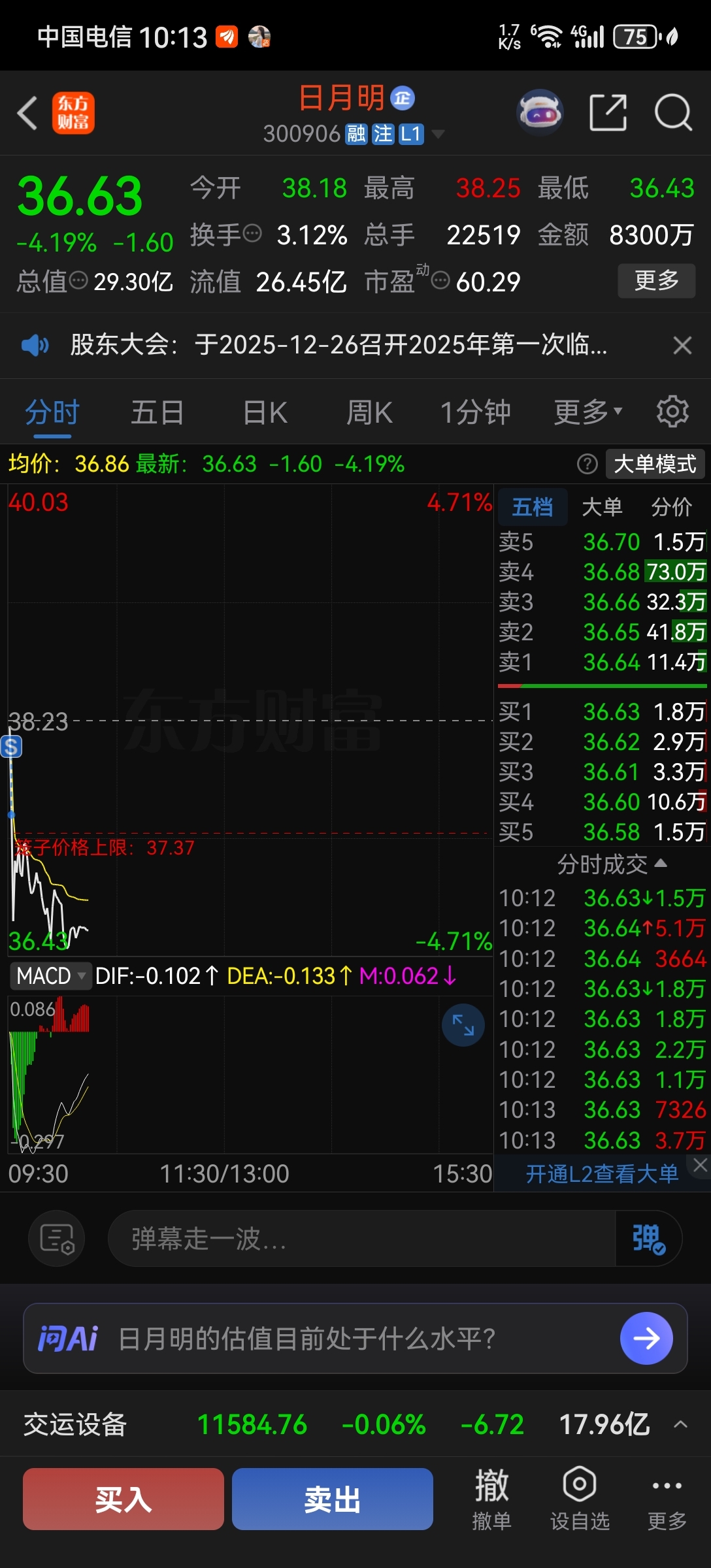The image size is (711, 1568).
Task: Switch to the 分时 chart tab
Action: point(52,413)
